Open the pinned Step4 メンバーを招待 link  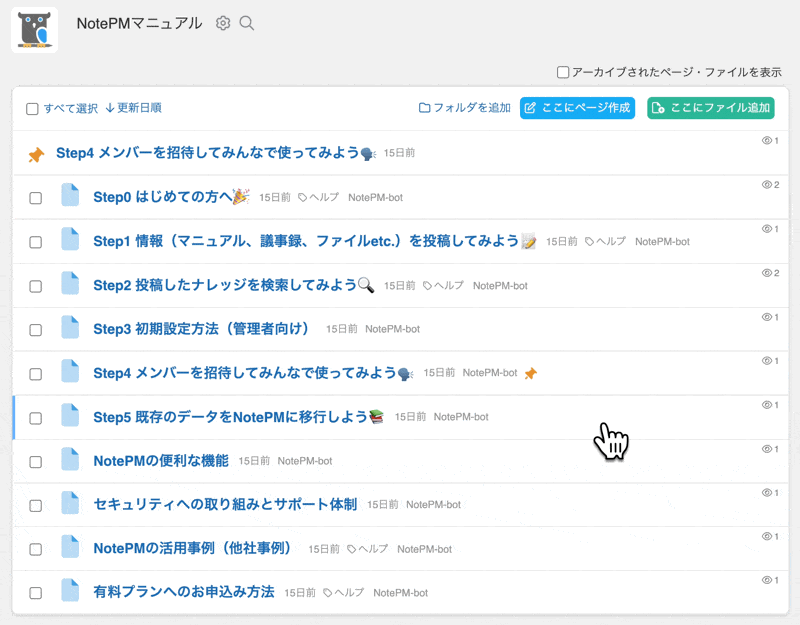coord(215,153)
